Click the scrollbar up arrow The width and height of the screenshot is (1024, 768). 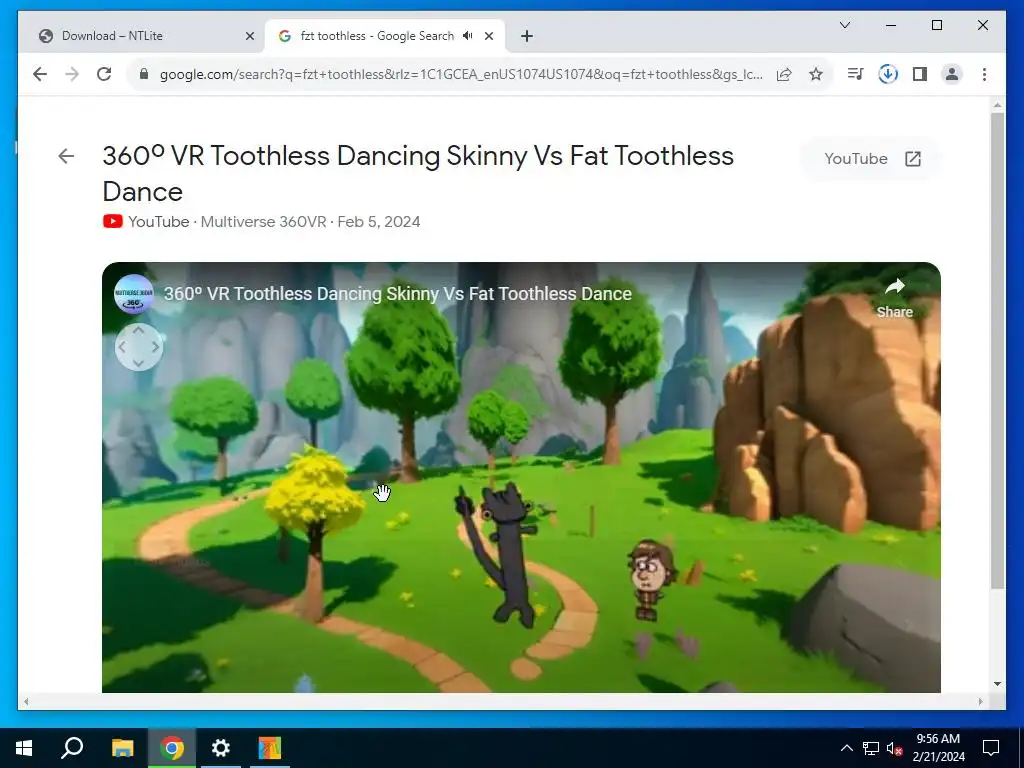click(997, 104)
